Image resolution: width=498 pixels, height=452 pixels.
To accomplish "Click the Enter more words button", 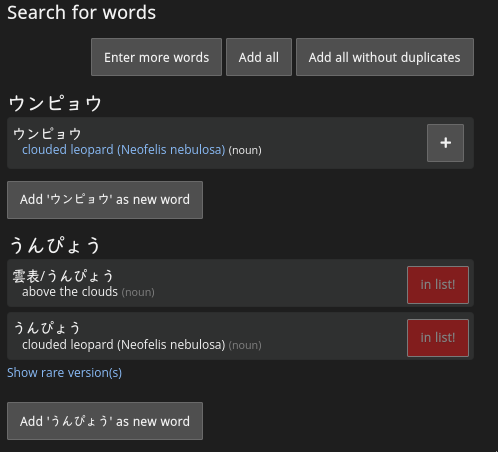I will click(156, 57).
